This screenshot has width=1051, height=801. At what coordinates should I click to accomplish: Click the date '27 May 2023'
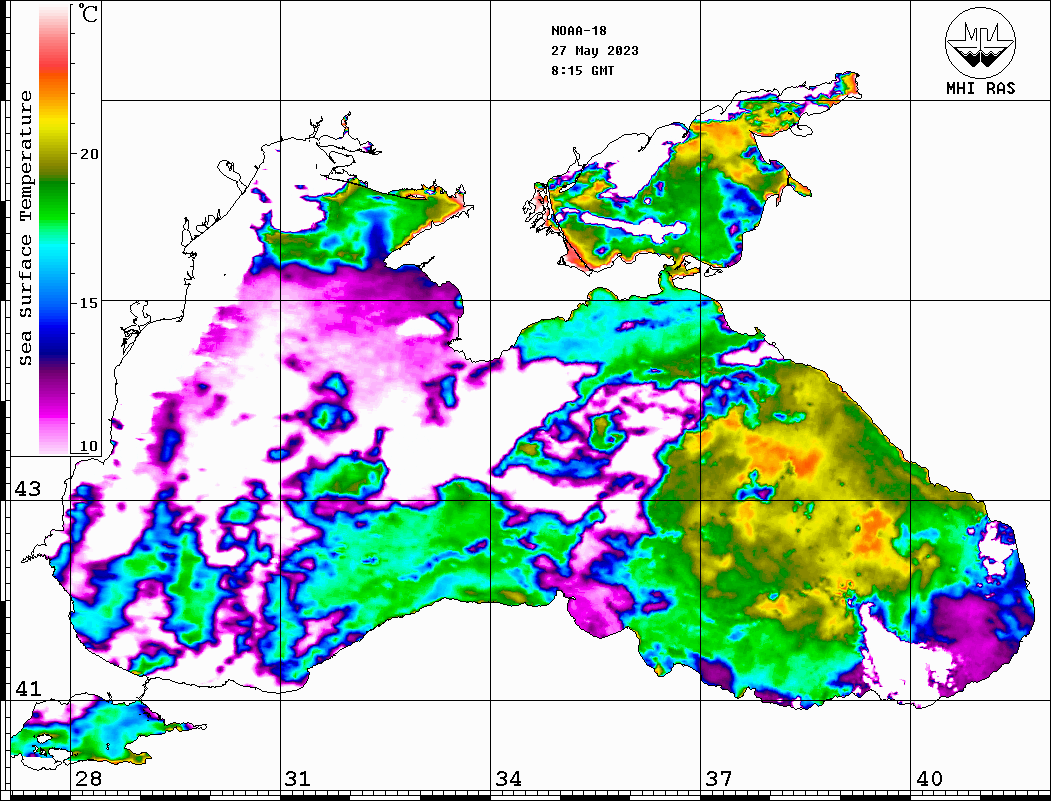595,51
